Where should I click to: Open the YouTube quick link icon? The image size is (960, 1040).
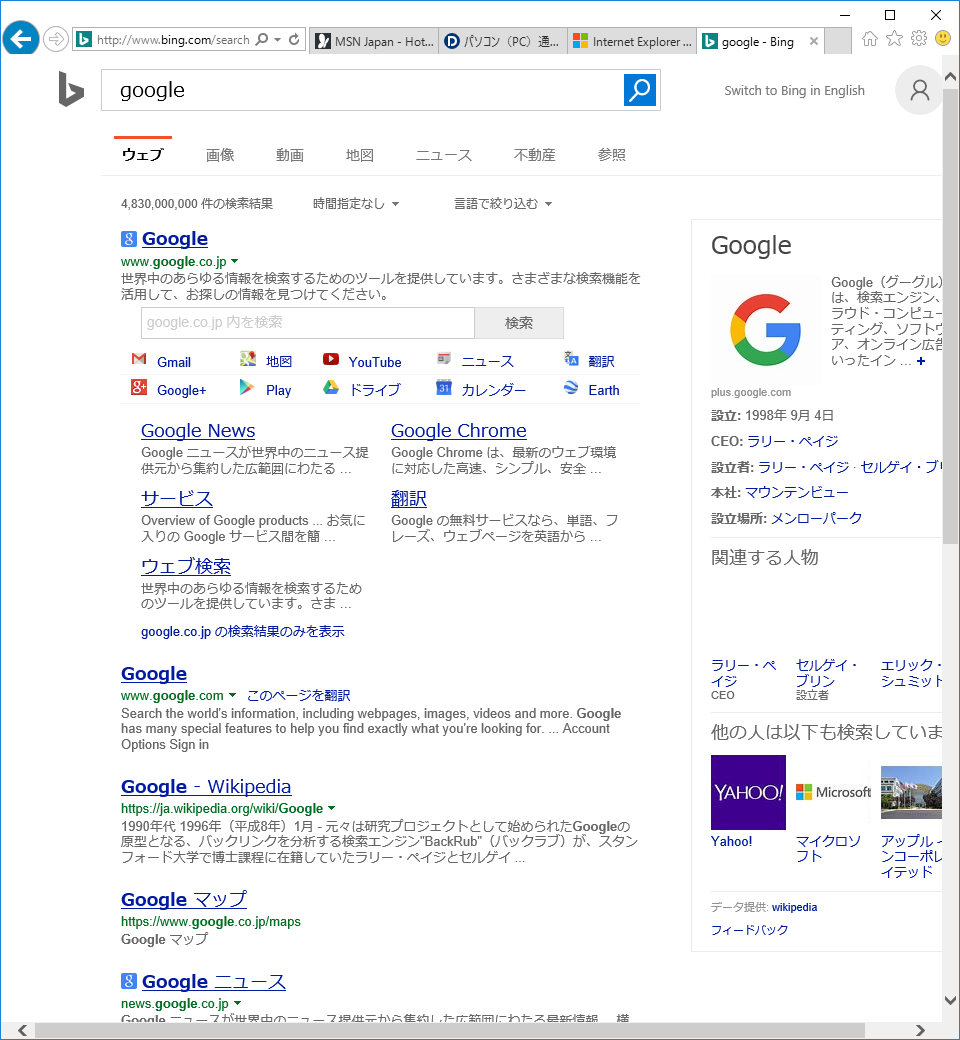coord(331,360)
